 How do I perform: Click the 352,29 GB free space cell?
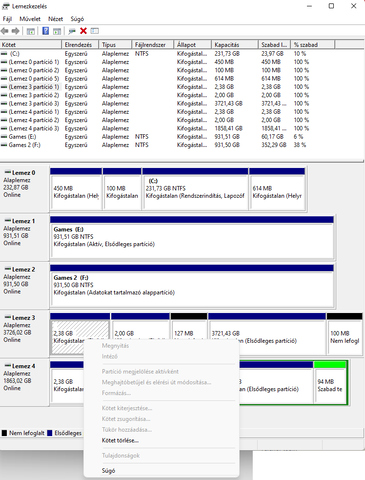[274, 145]
